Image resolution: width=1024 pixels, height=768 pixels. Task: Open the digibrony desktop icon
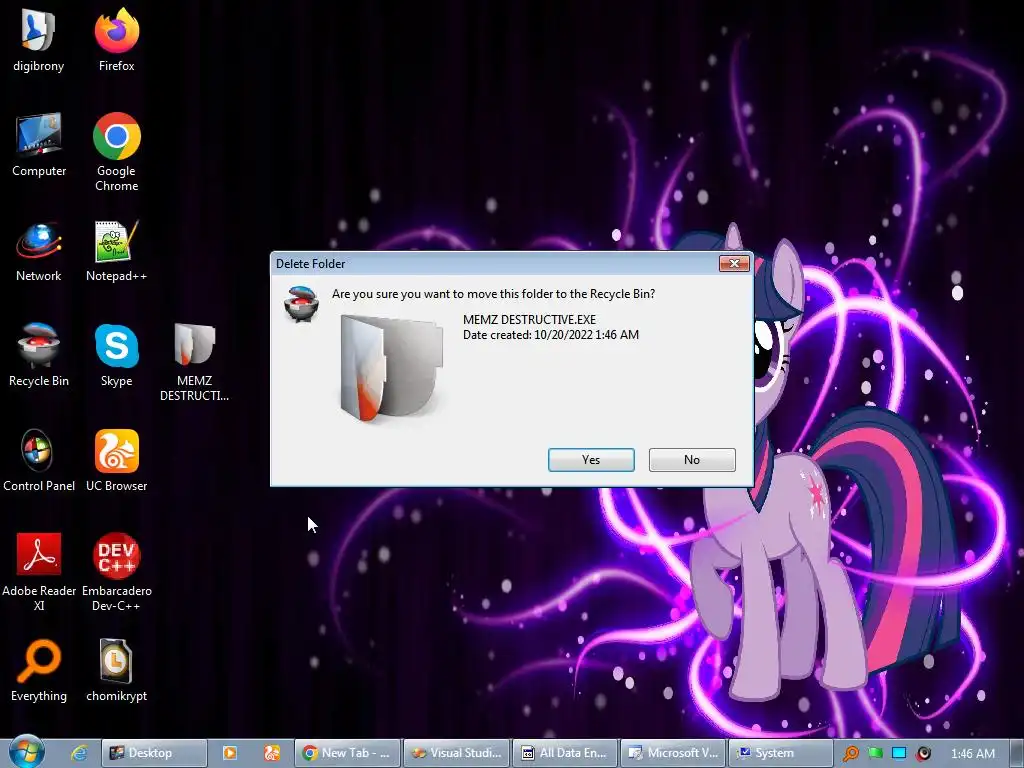point(39,40)
